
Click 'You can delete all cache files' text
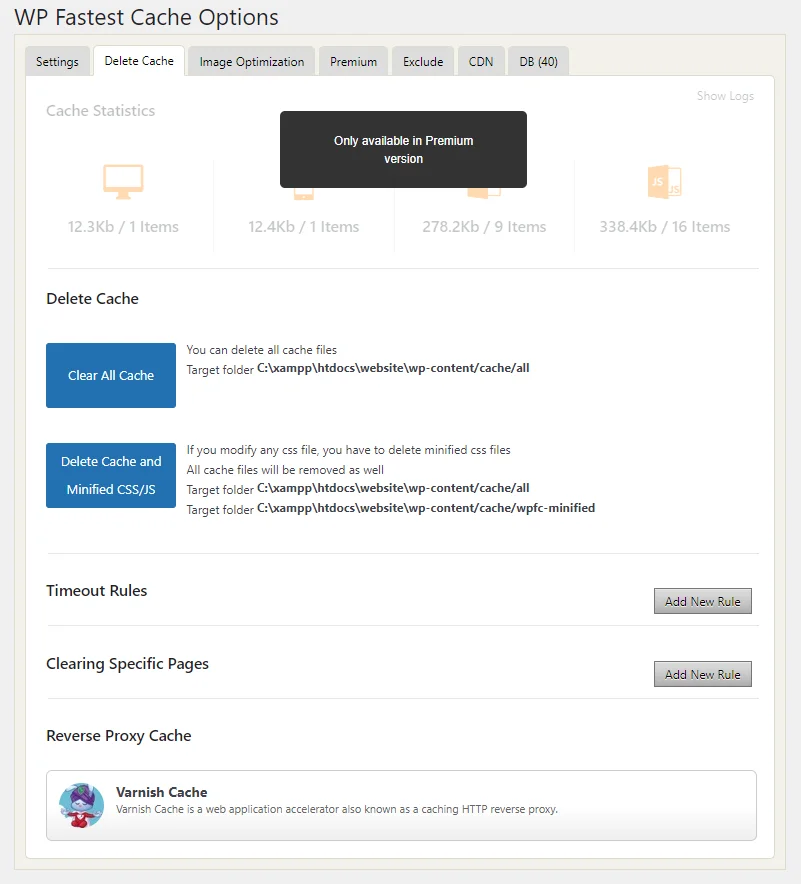[x=262, y=350]
